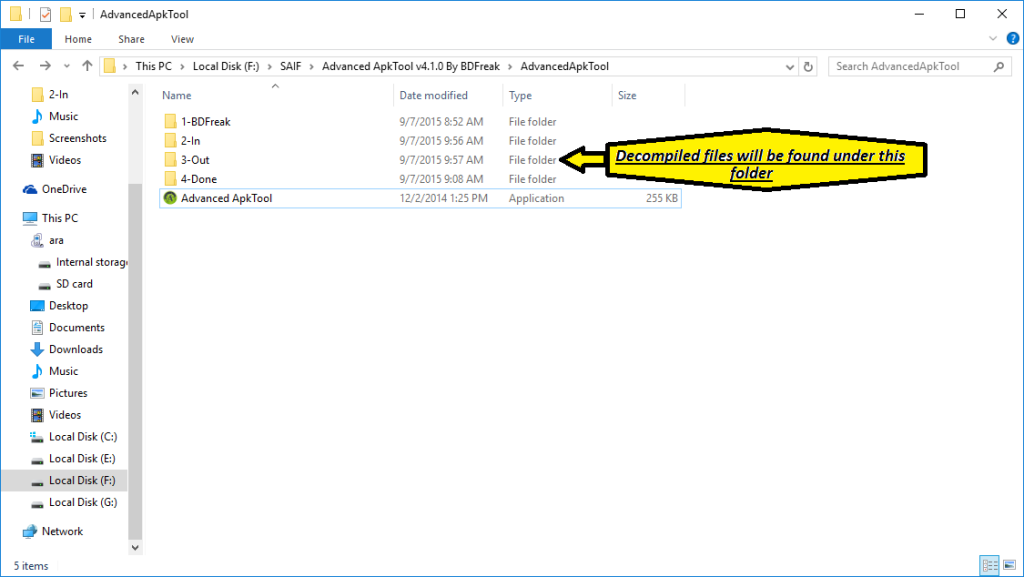Viewport: 1024px width, 577px height.
Task: Switch to the Home ribbon tab
Action: 78,39
